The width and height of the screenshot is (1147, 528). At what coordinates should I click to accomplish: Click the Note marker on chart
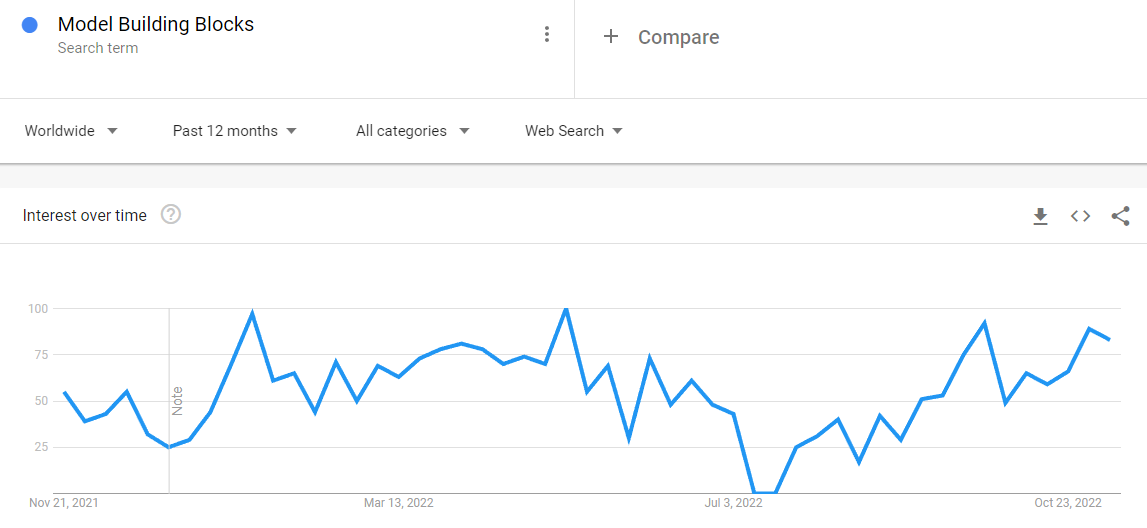pos(177,400)
